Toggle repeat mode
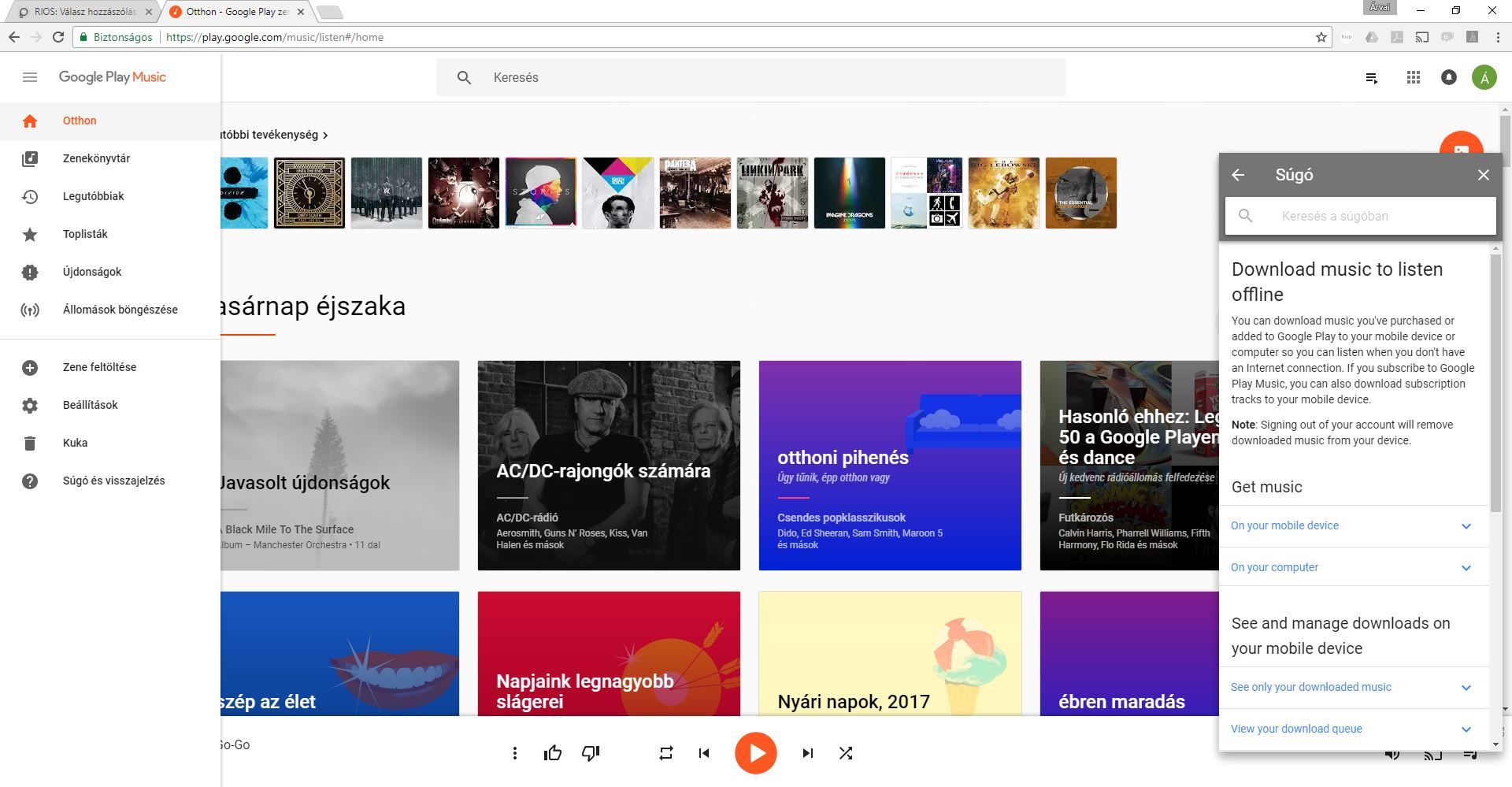 [x=666, y=753]
